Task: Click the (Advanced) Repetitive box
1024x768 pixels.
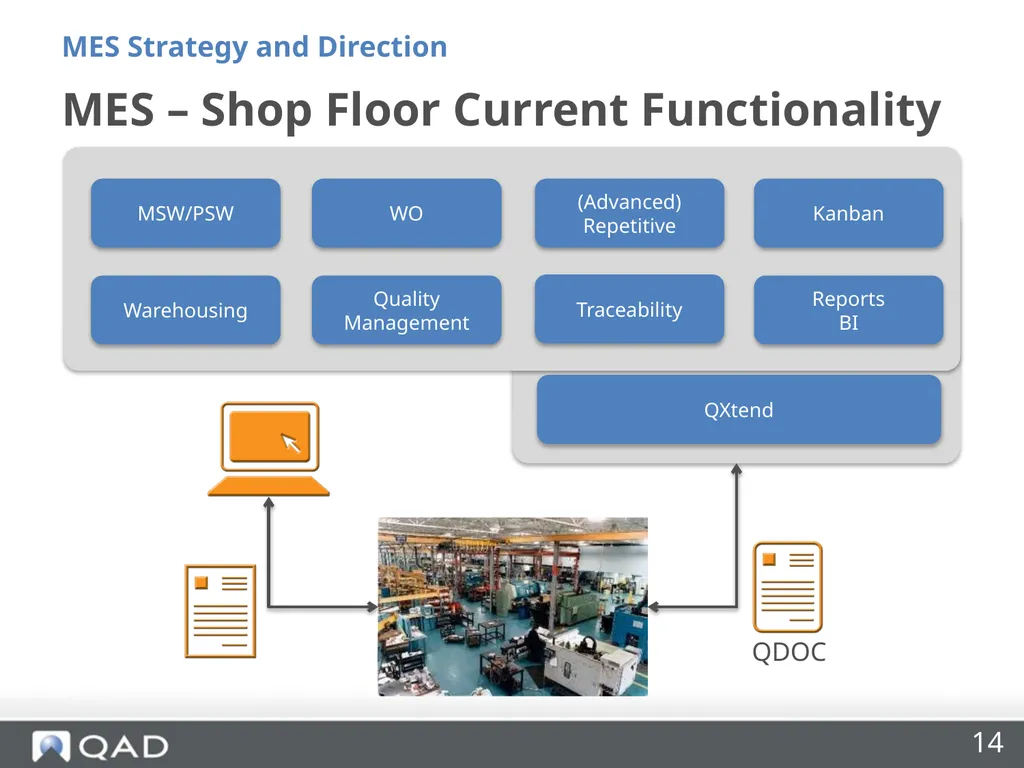Action: pyautogui.click(x=629, y=213)
